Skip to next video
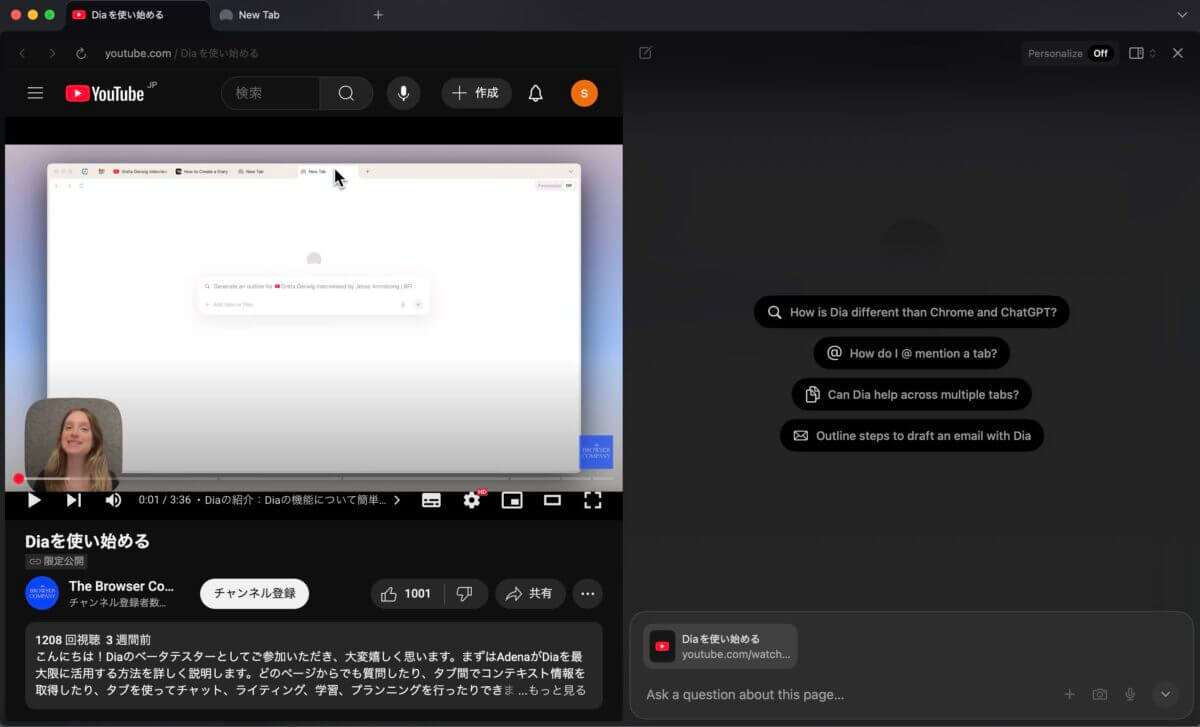The height and width of the screenshot is (727, 1200). pos(74,500)
